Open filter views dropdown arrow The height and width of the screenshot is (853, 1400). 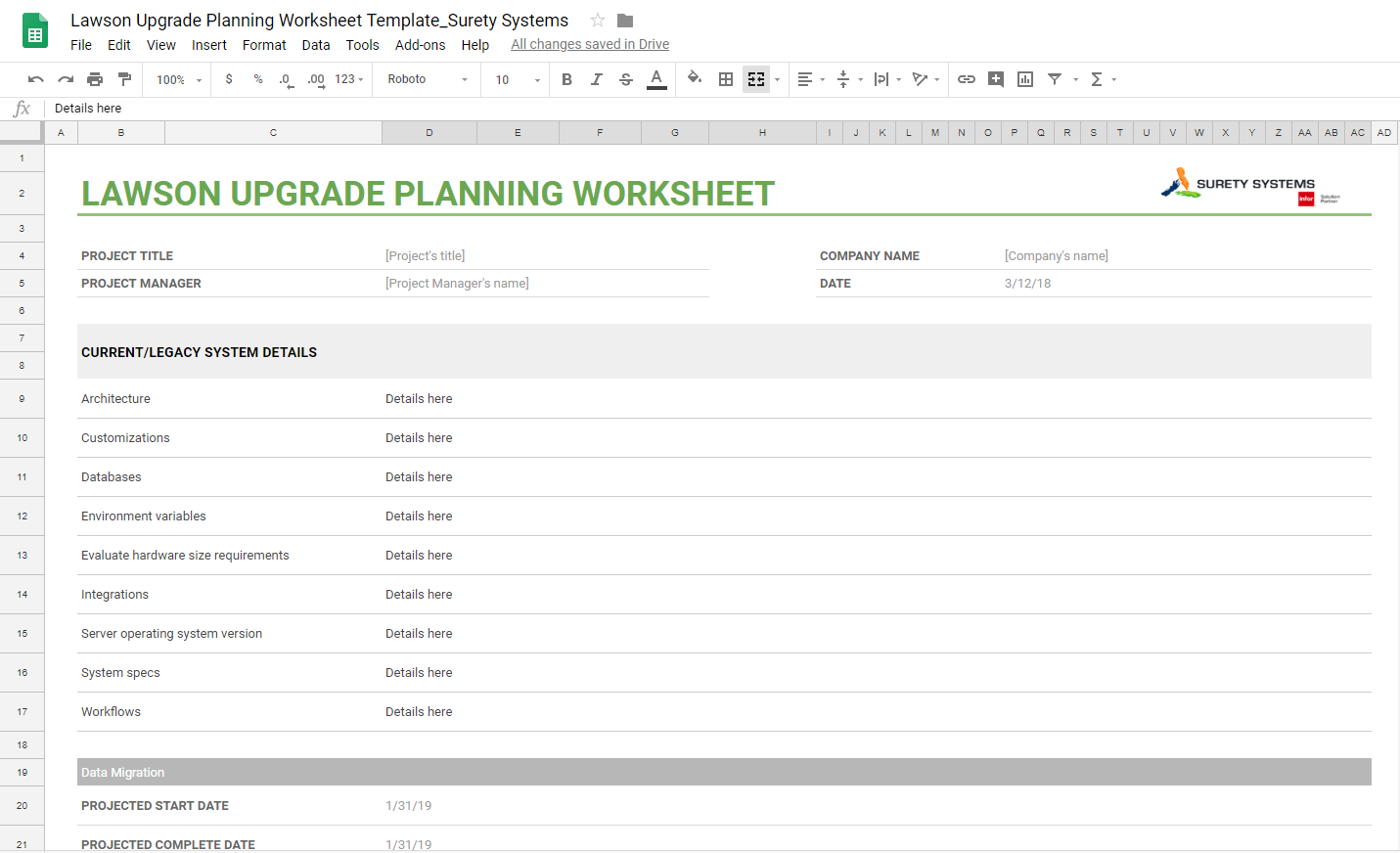click(1075, 80)
